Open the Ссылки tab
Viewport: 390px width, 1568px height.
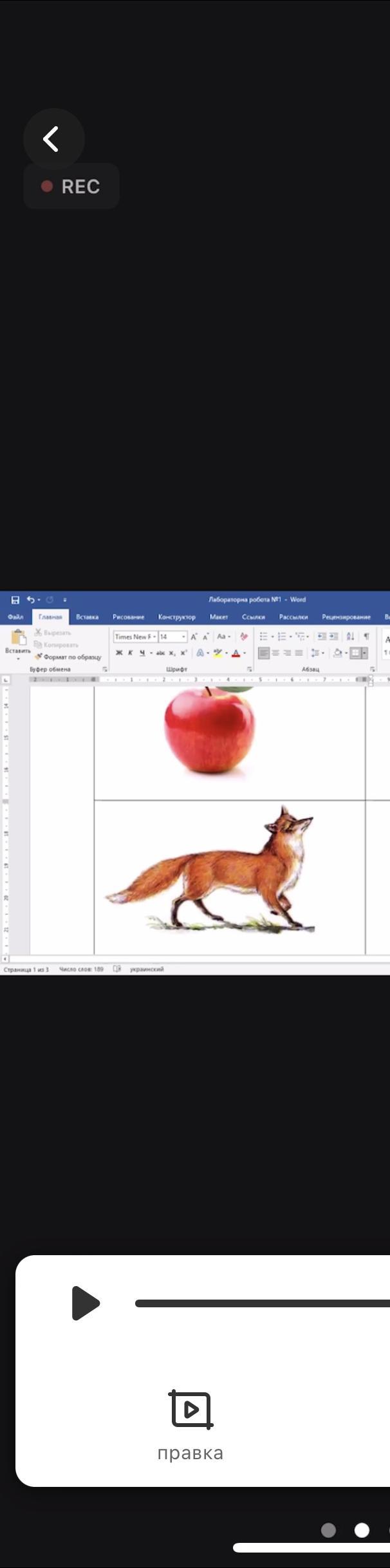pos(254,617)
